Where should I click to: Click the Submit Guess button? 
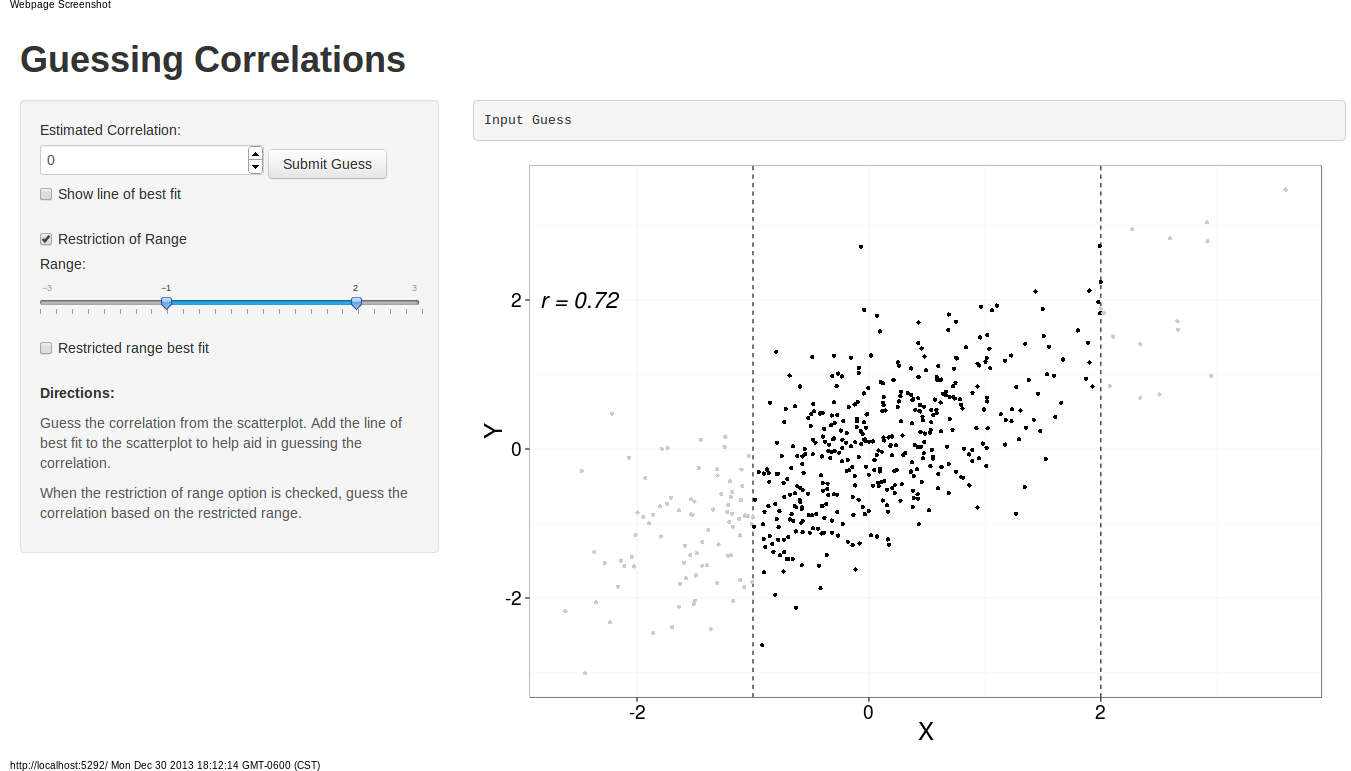[x=327, y=164]
